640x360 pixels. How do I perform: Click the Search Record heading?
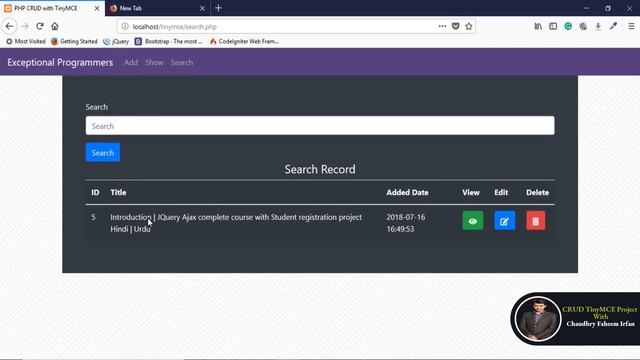pos(320,169)
